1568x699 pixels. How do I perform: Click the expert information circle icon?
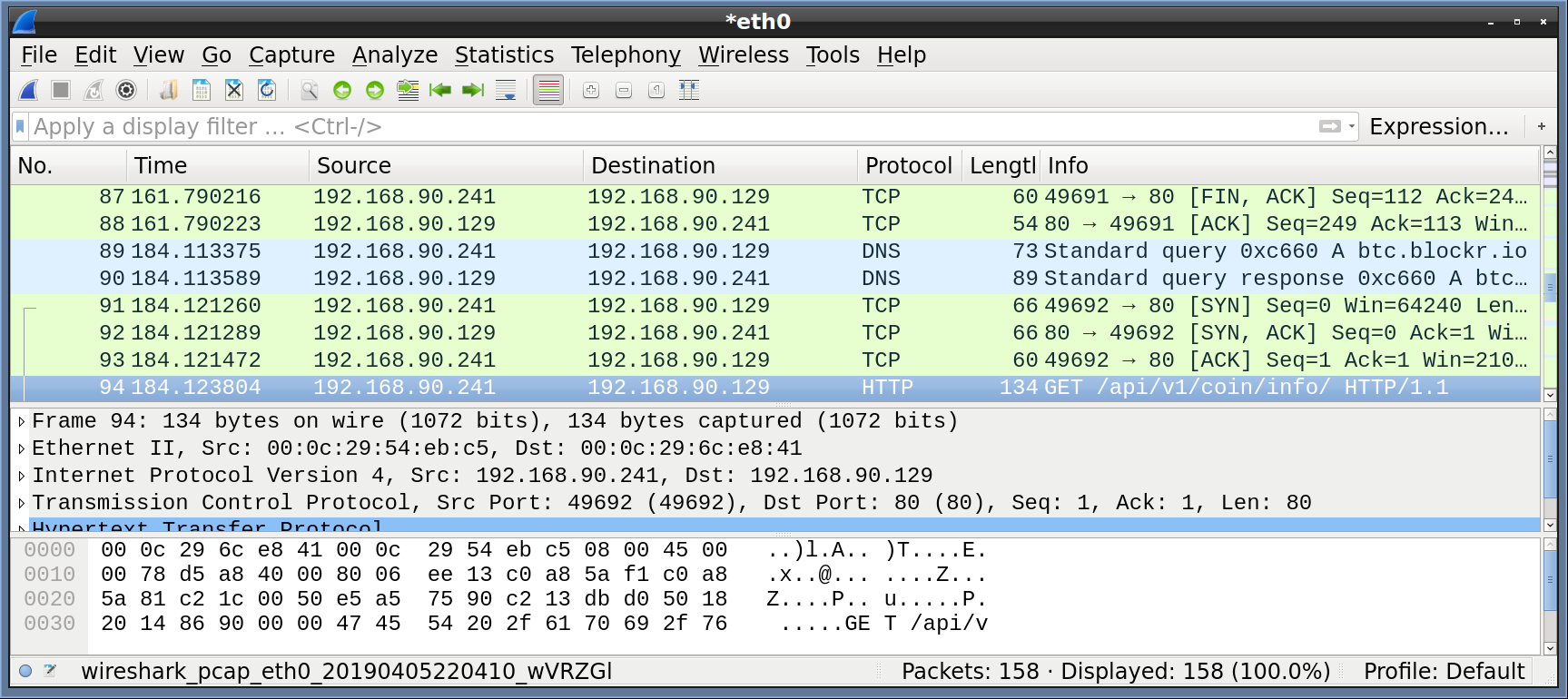click(x=25, y=671)
